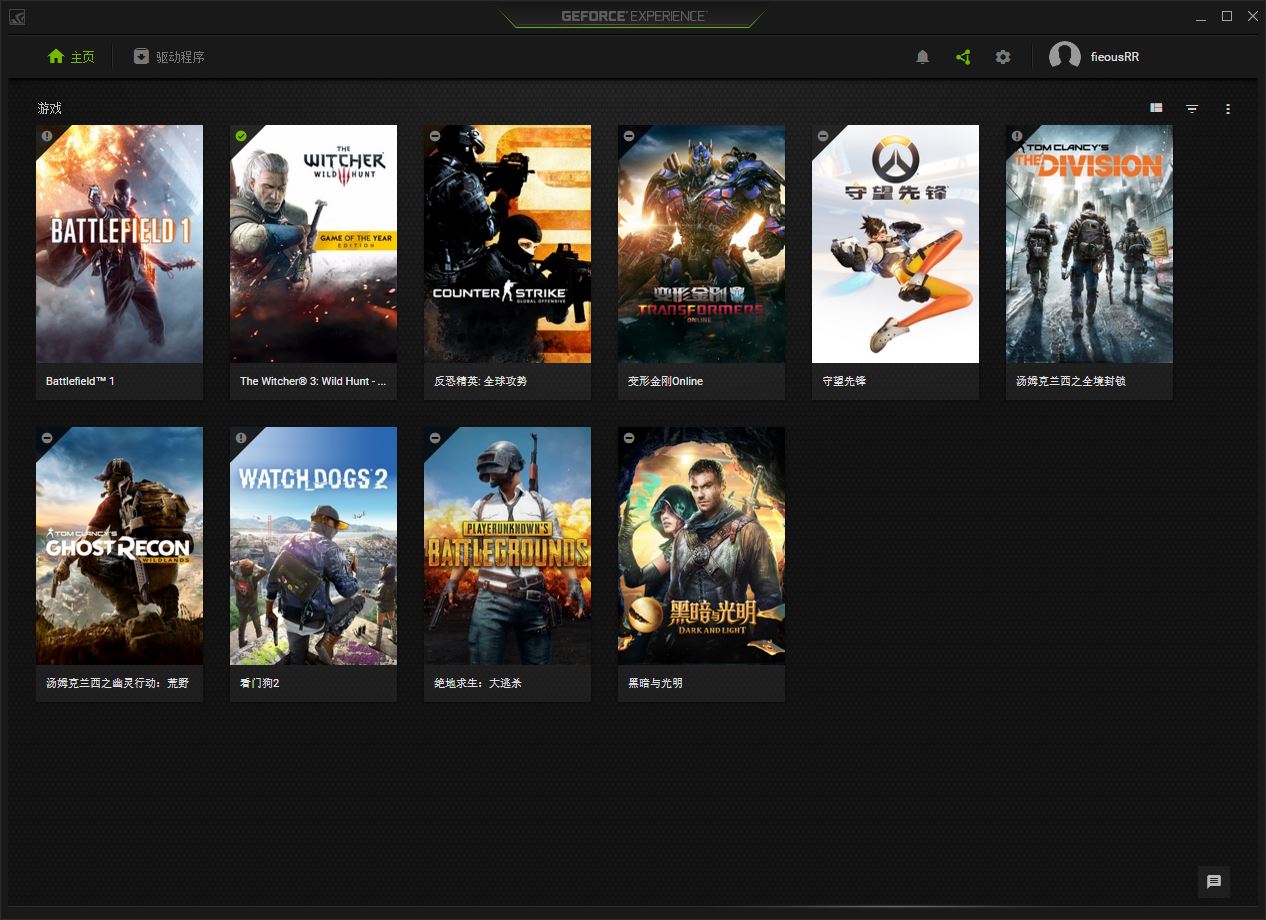
Task: Click the green share icon
Action: point(963,57)
